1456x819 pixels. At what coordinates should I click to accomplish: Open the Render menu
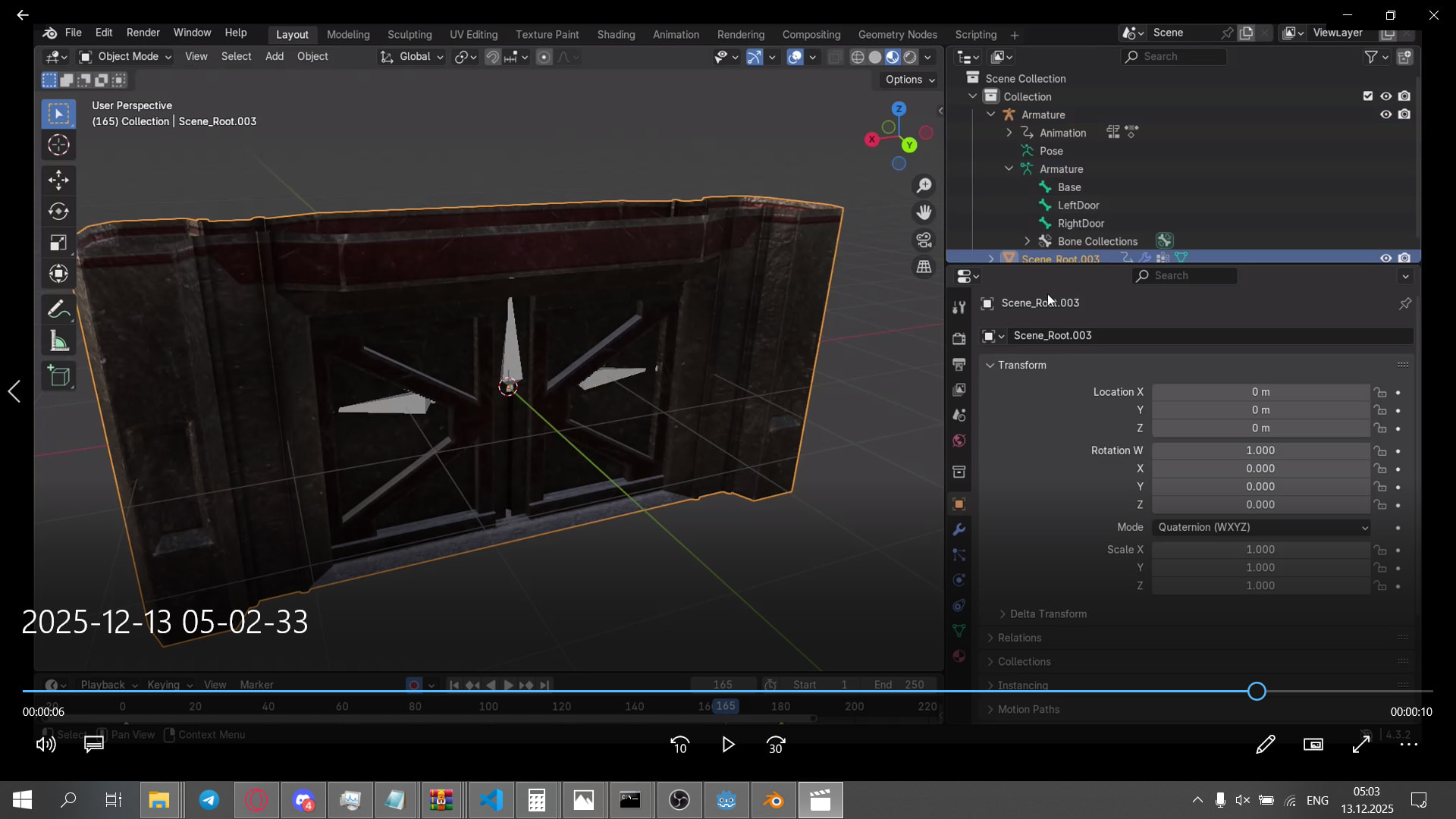click(x=143, y=33)
